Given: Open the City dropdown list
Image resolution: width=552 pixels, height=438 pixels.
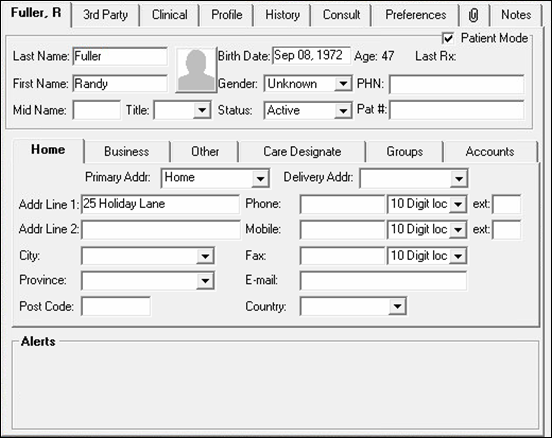Looking at the screenshot, I should tap(205, 256).
